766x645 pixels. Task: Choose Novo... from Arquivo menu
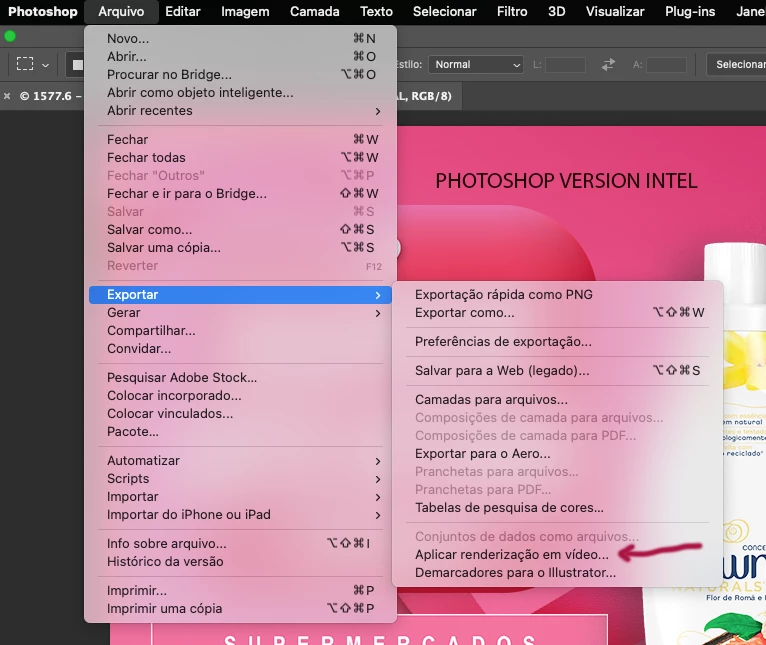[240, 39]
